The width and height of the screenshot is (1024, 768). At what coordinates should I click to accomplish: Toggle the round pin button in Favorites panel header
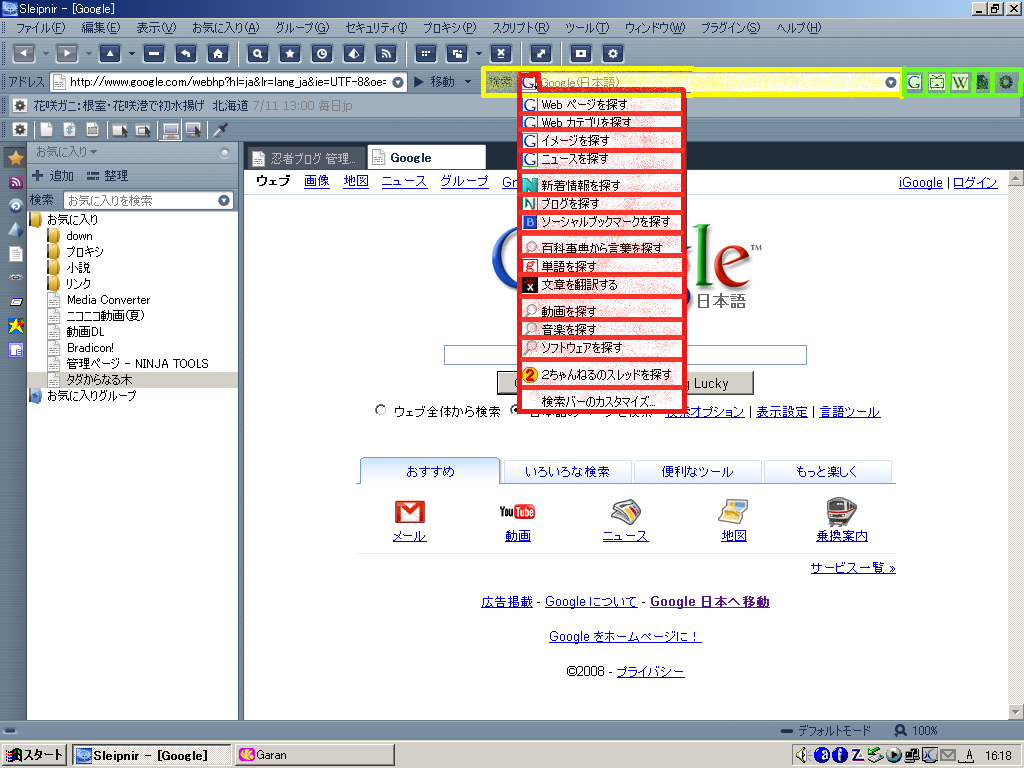225,153
